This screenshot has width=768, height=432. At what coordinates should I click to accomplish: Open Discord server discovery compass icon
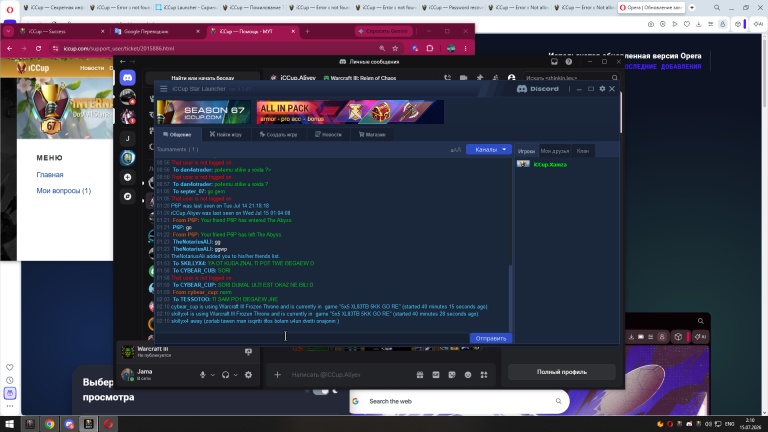click(128, 196)
